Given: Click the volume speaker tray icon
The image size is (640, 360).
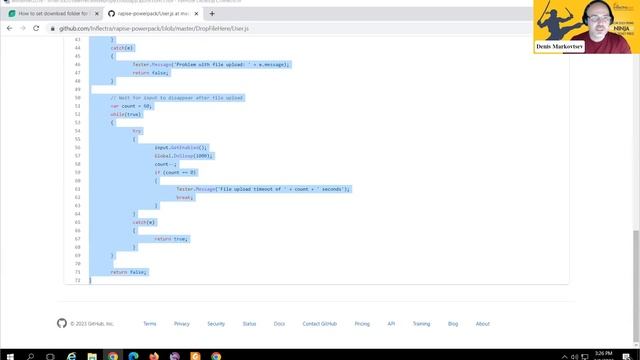Looking at the screenshot, I should pyautogui.click(x=574, y=356).
